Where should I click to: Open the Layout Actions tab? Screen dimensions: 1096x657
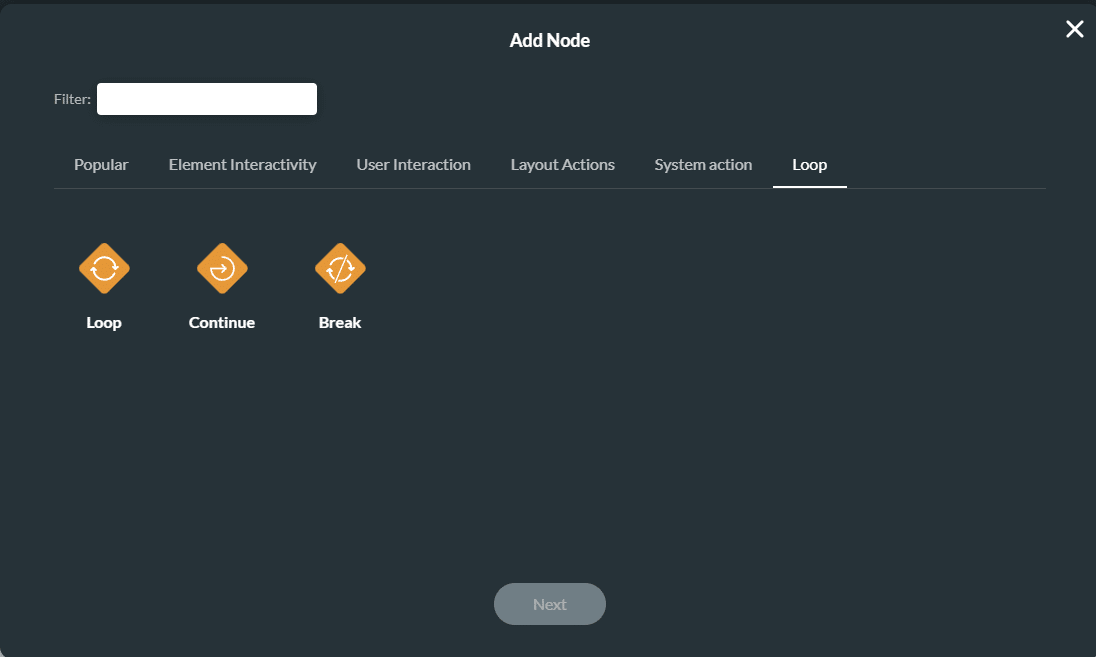pos(562,164)
